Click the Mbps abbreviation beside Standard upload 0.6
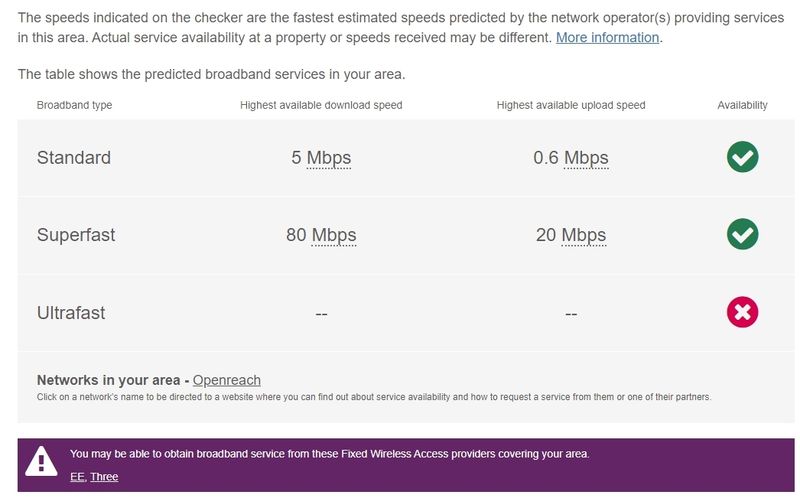The width and height of the screenshot is (800, 502). click(x=585, y=158)
